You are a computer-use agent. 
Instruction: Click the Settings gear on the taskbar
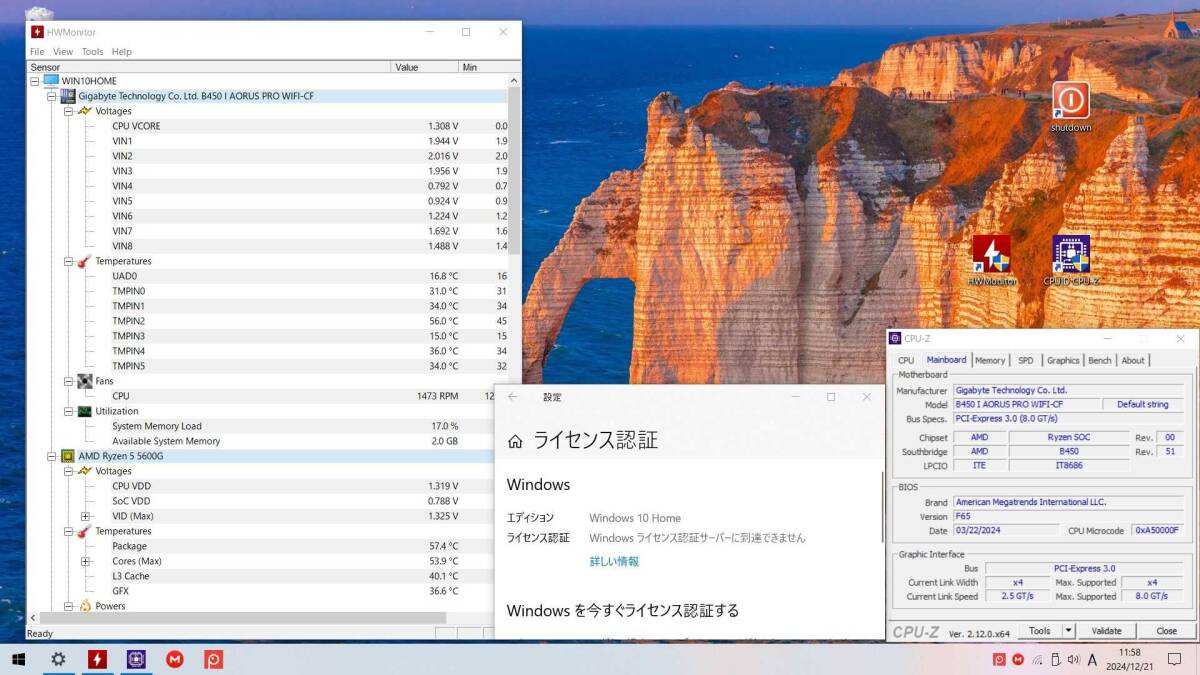(x=59, y=659)
